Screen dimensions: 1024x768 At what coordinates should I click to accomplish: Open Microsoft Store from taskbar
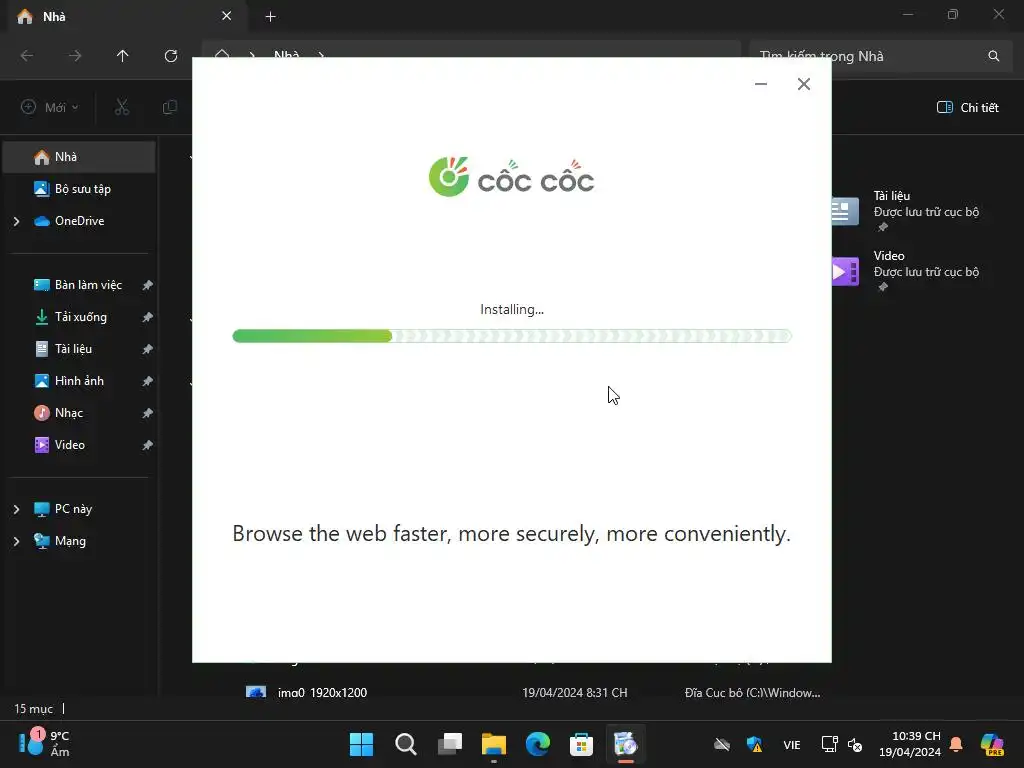[x=581, y=744]
